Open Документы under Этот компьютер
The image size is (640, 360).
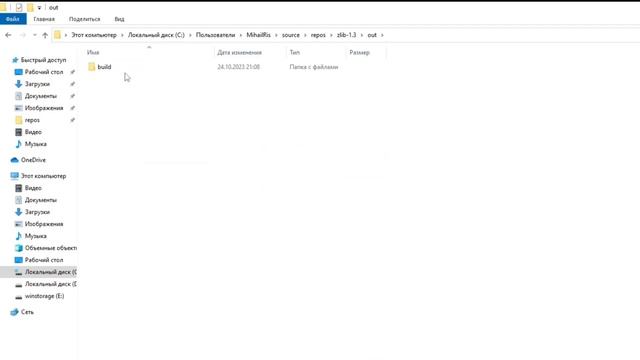click(40, 200)
